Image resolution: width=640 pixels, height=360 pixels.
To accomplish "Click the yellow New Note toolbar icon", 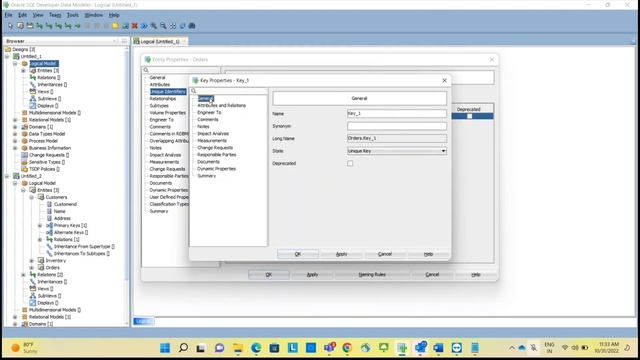I will point(116,26).
